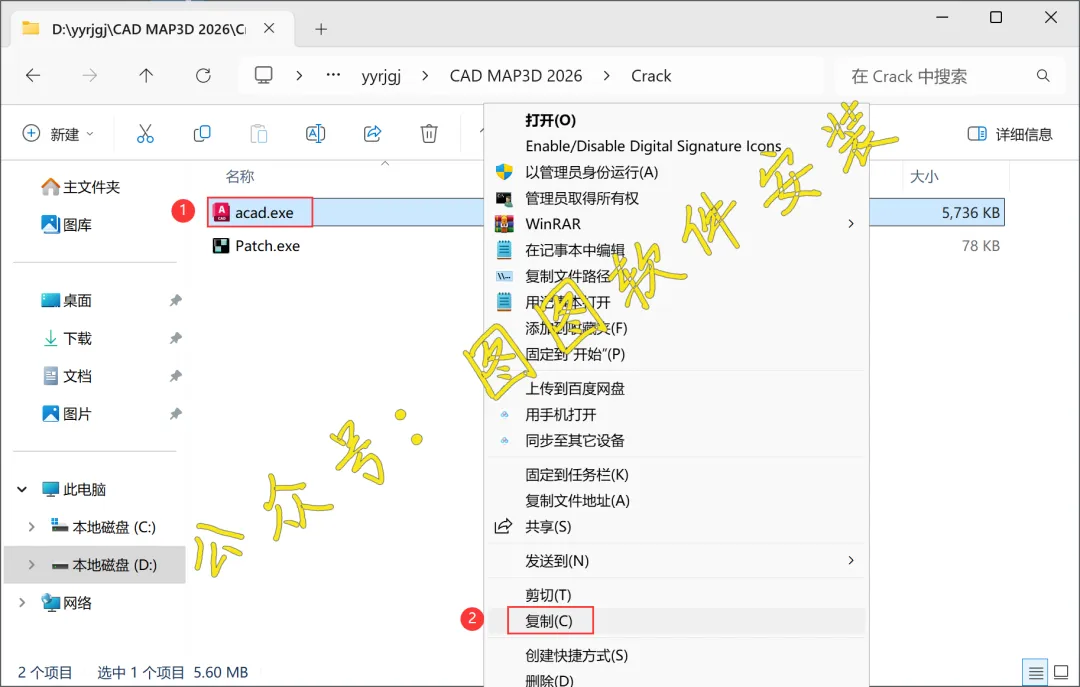Close the CAD MAP3D 2026 tab
The height and width of the screenshot is (687, 1080).
[269, 28]
